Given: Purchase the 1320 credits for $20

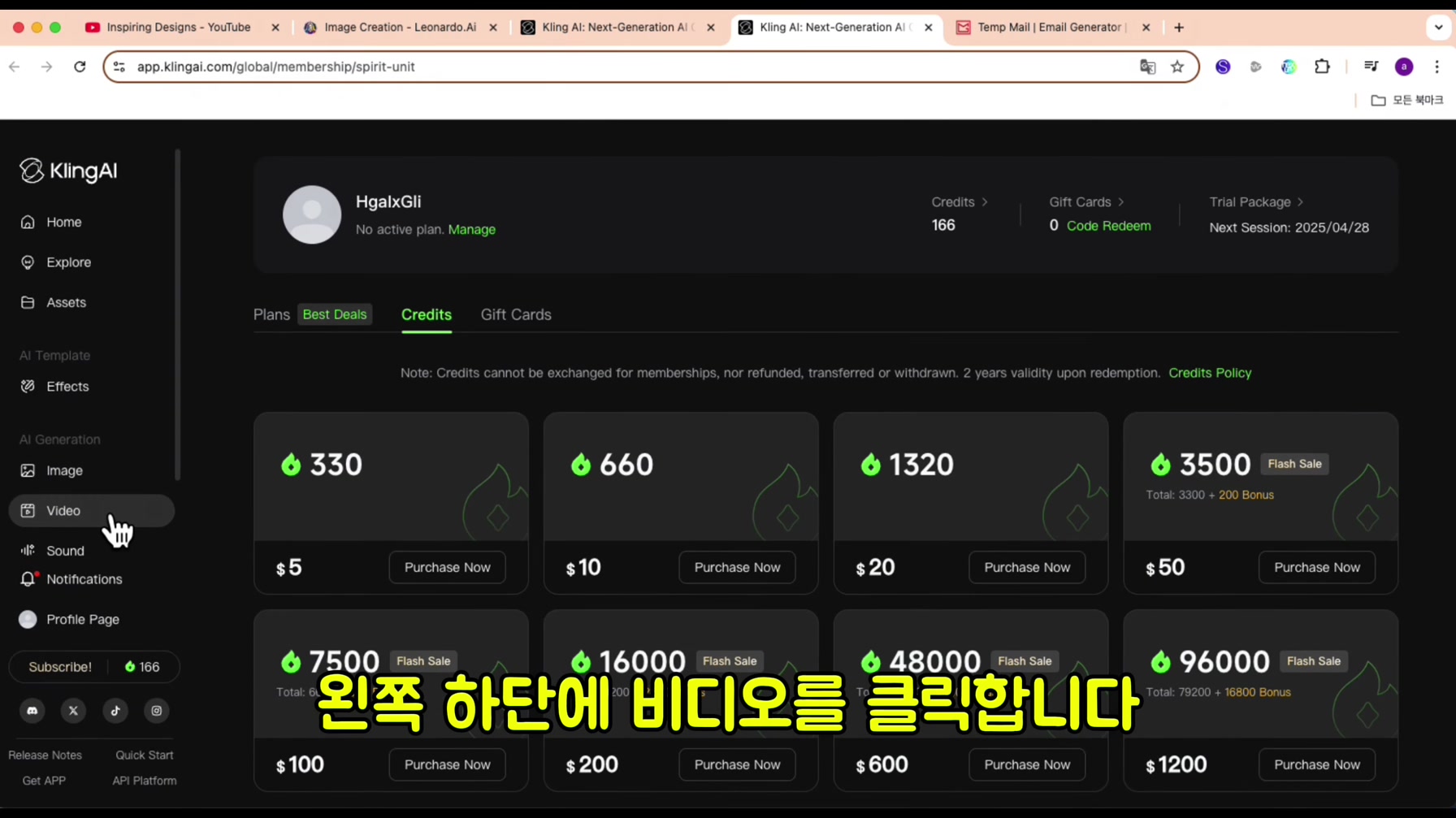Looking at the screenshot, I should coord(1027,567).
